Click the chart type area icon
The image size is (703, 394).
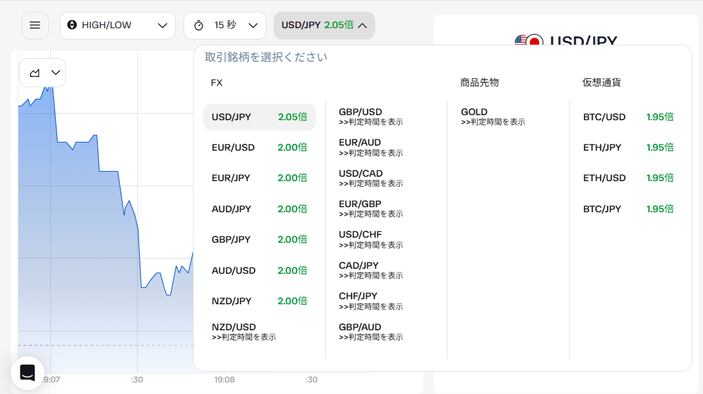pos(35,73)
